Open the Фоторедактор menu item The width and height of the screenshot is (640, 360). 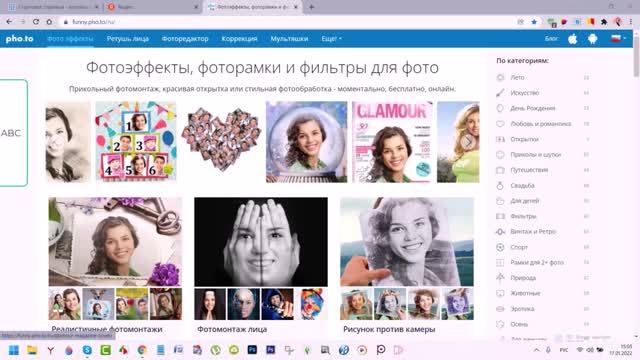(185, 39)
